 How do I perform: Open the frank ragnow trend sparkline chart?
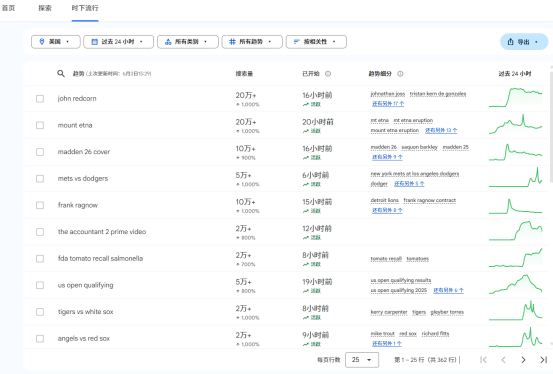pos(515,206)
